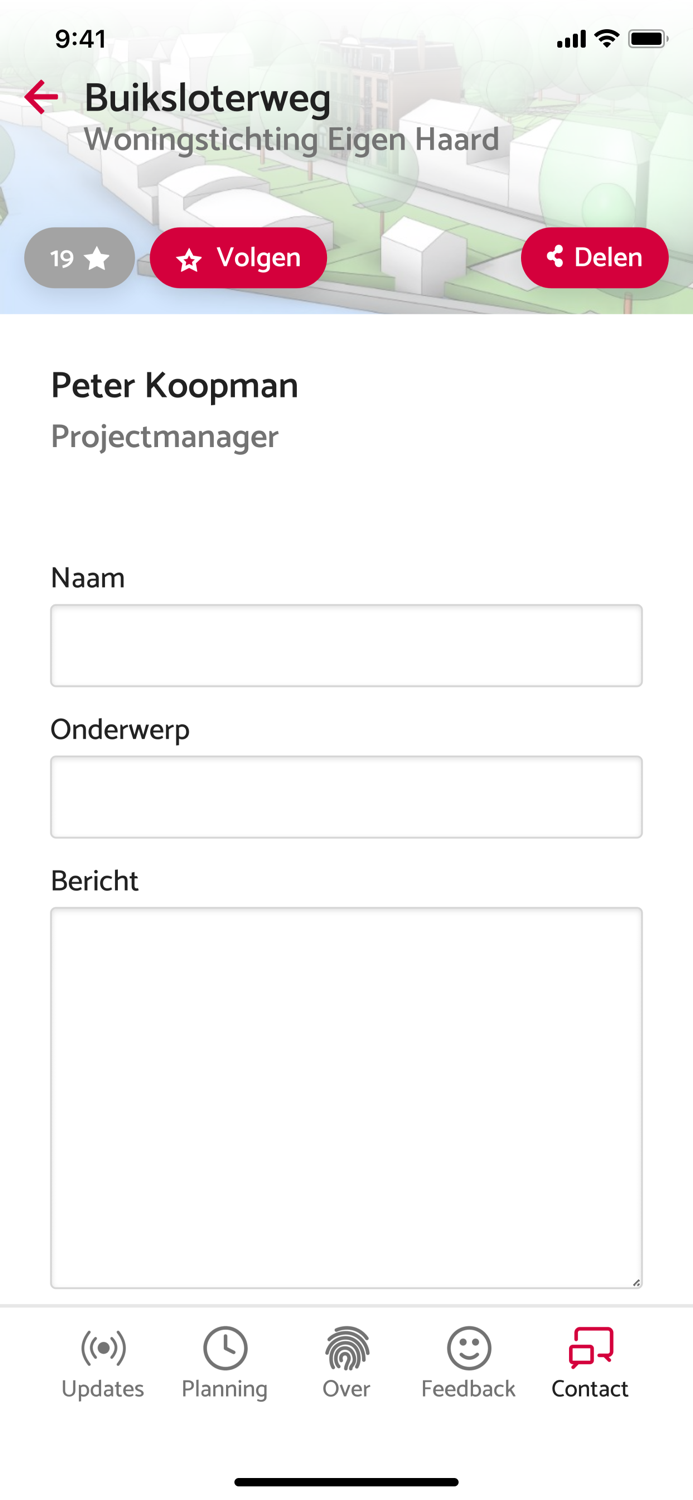
Task: Tap the red back arrow
Action: click(39, 97)
